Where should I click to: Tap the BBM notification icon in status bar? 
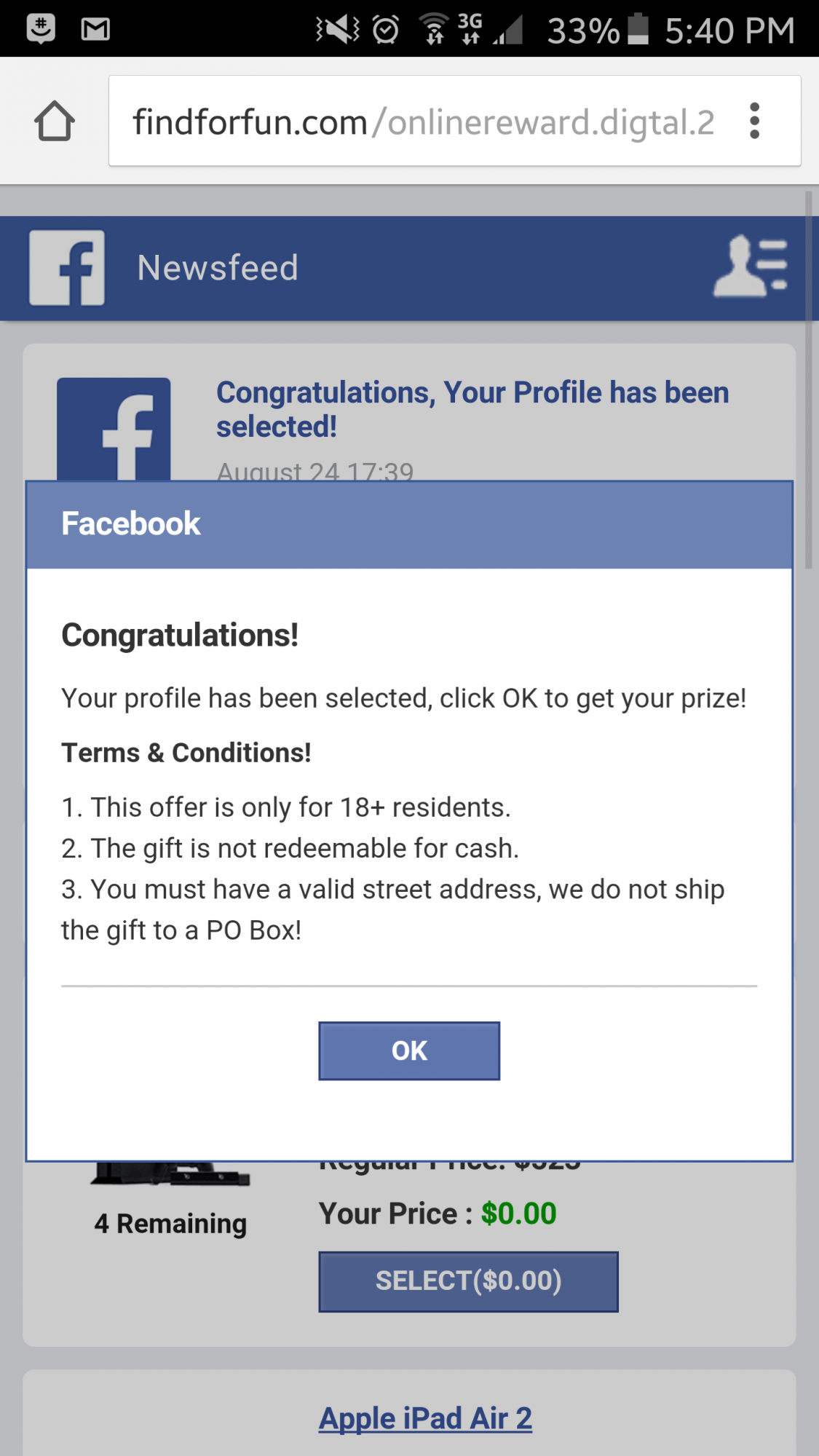click(x=41, y=29)
